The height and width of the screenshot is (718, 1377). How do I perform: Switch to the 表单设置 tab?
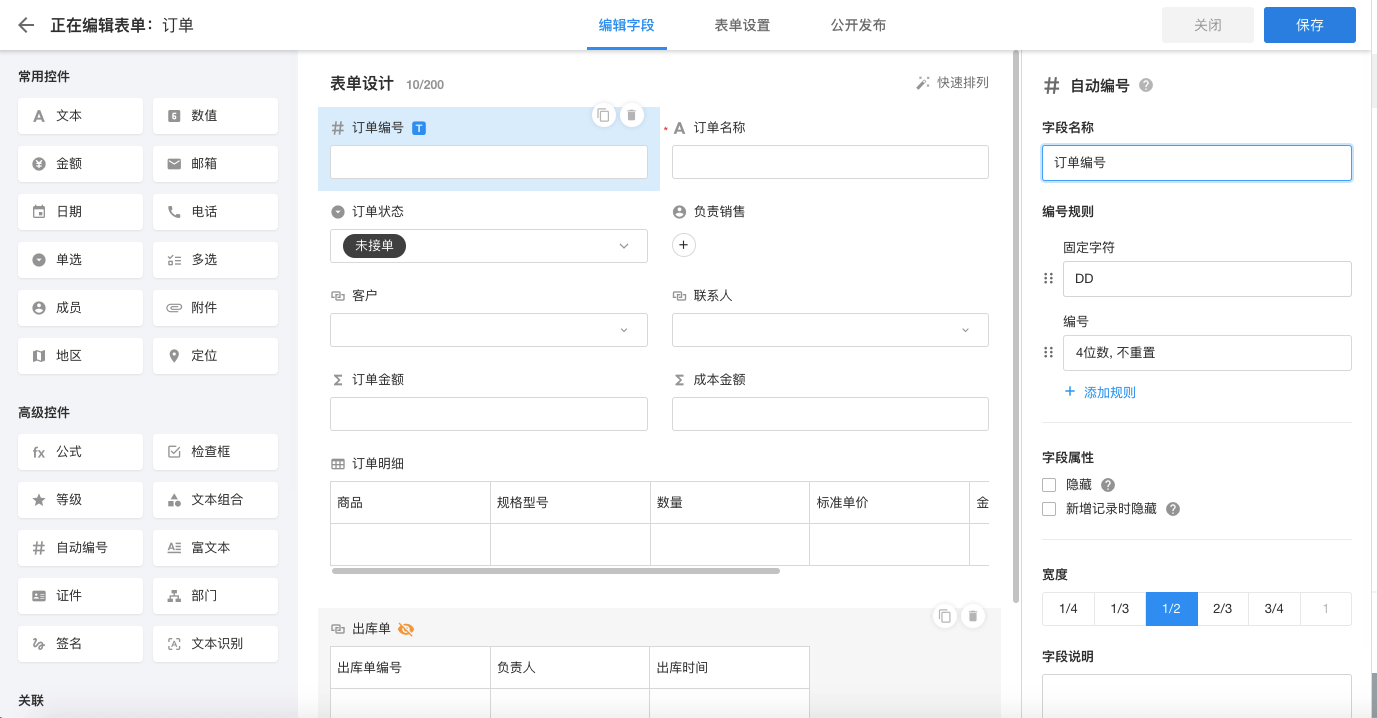tap(742, 25)
